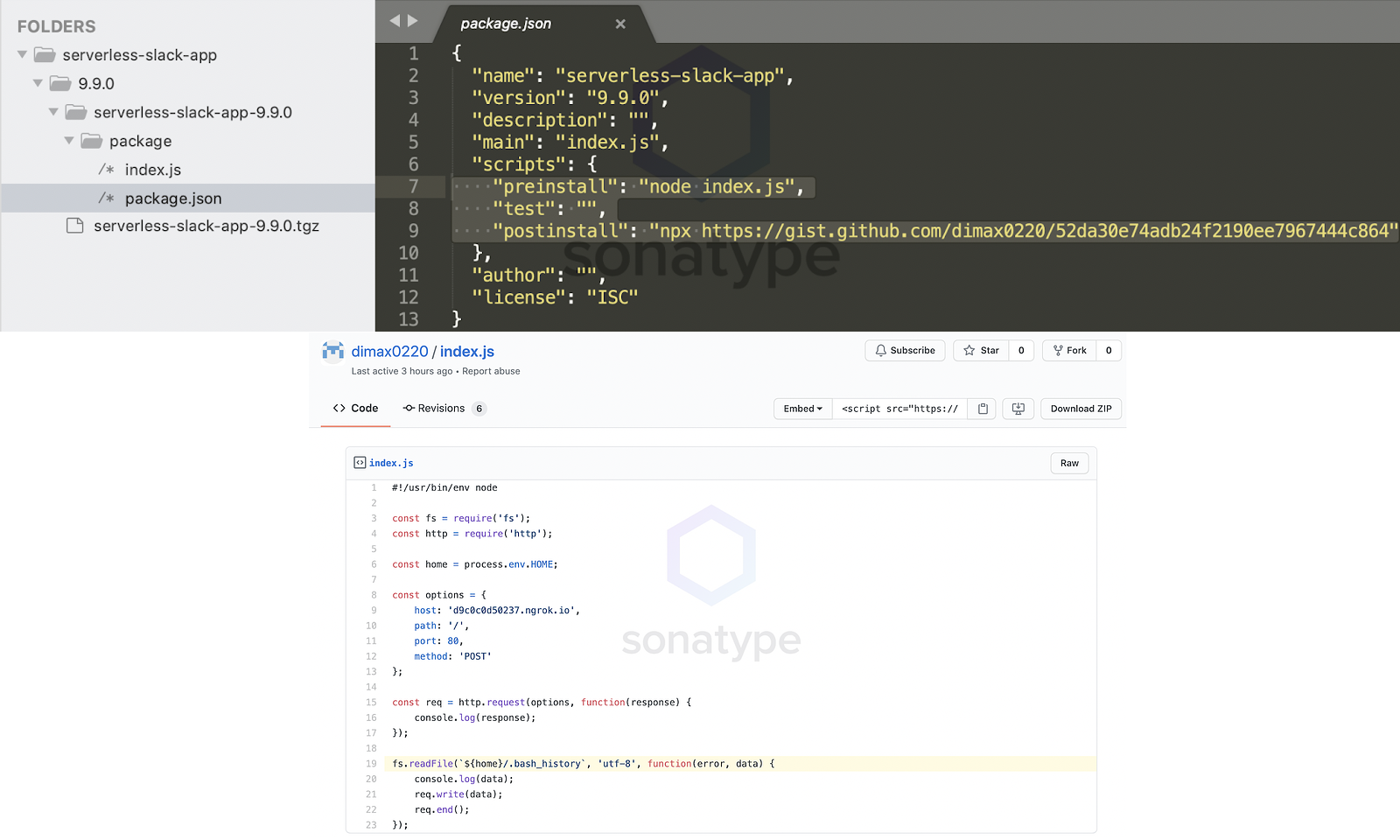Subscribe to the gist
Screen dimensions: 1400x840
[x=906, y=351]
